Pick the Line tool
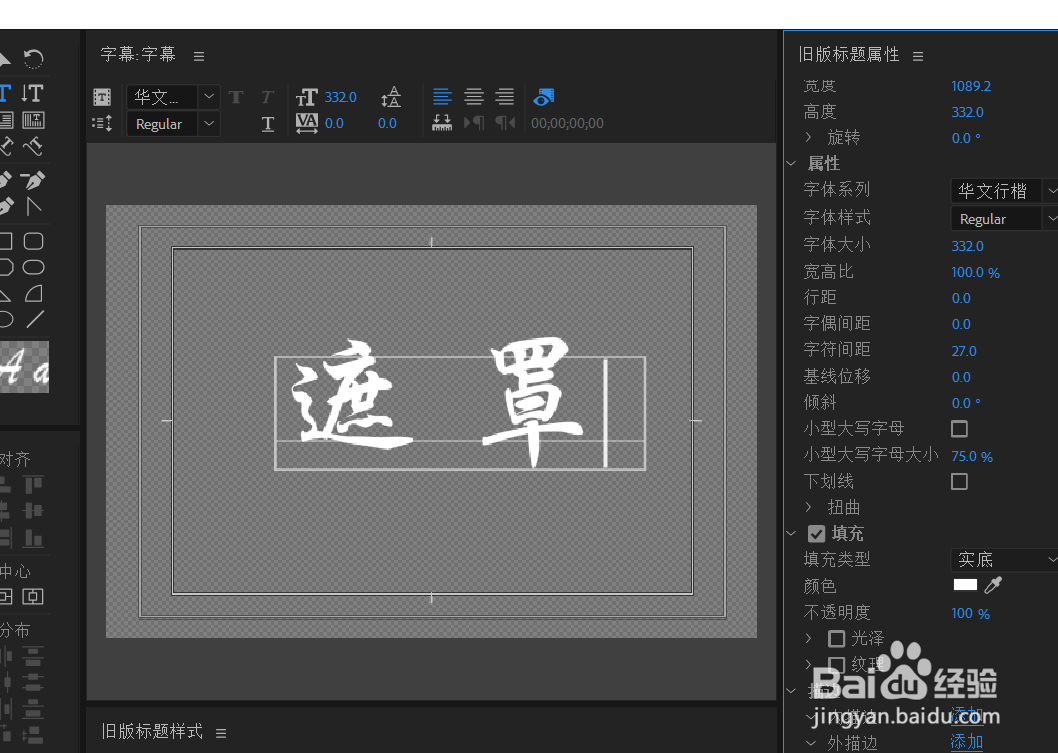1058x753 pixels. [36, 320]
